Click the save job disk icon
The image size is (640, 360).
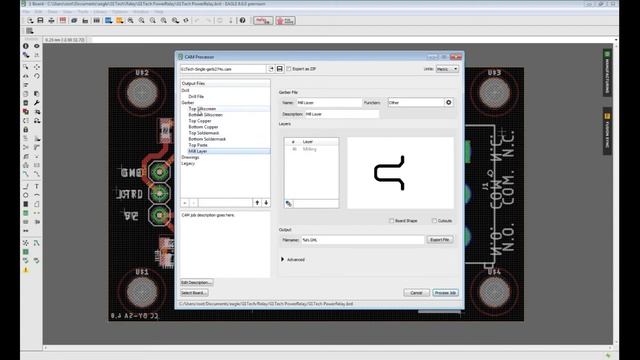point(280,69)
